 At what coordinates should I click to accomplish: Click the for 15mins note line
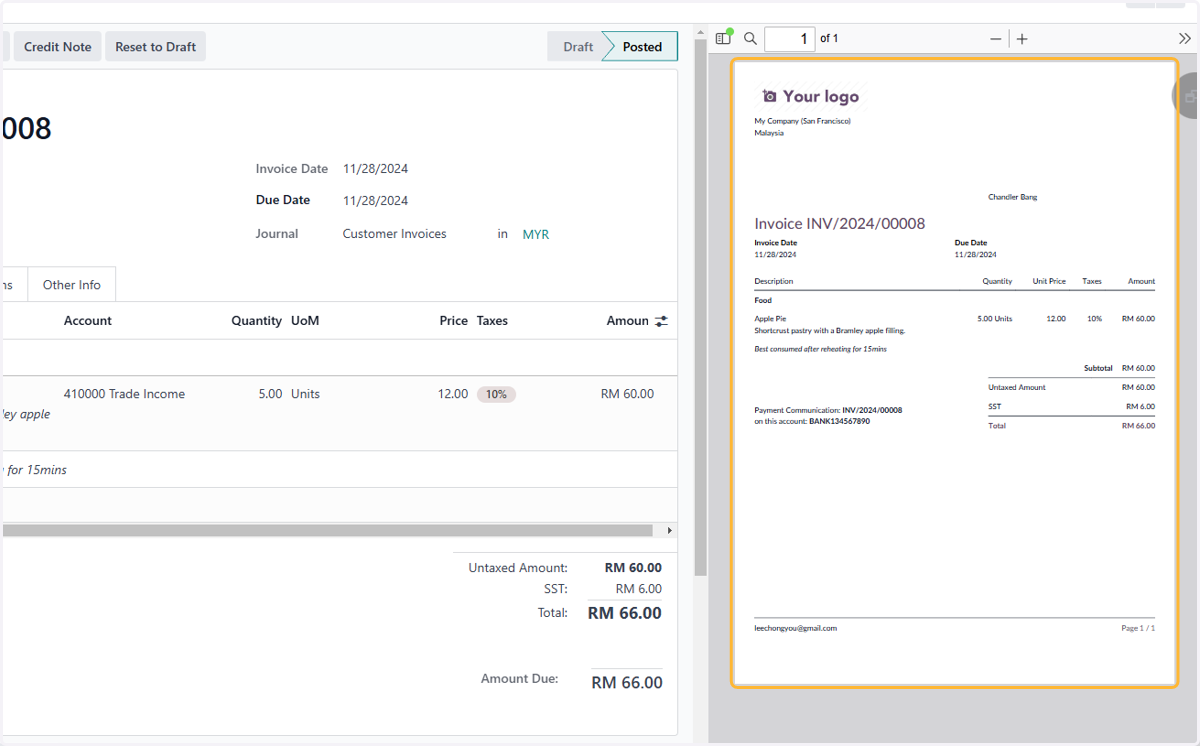coord(35,470)
